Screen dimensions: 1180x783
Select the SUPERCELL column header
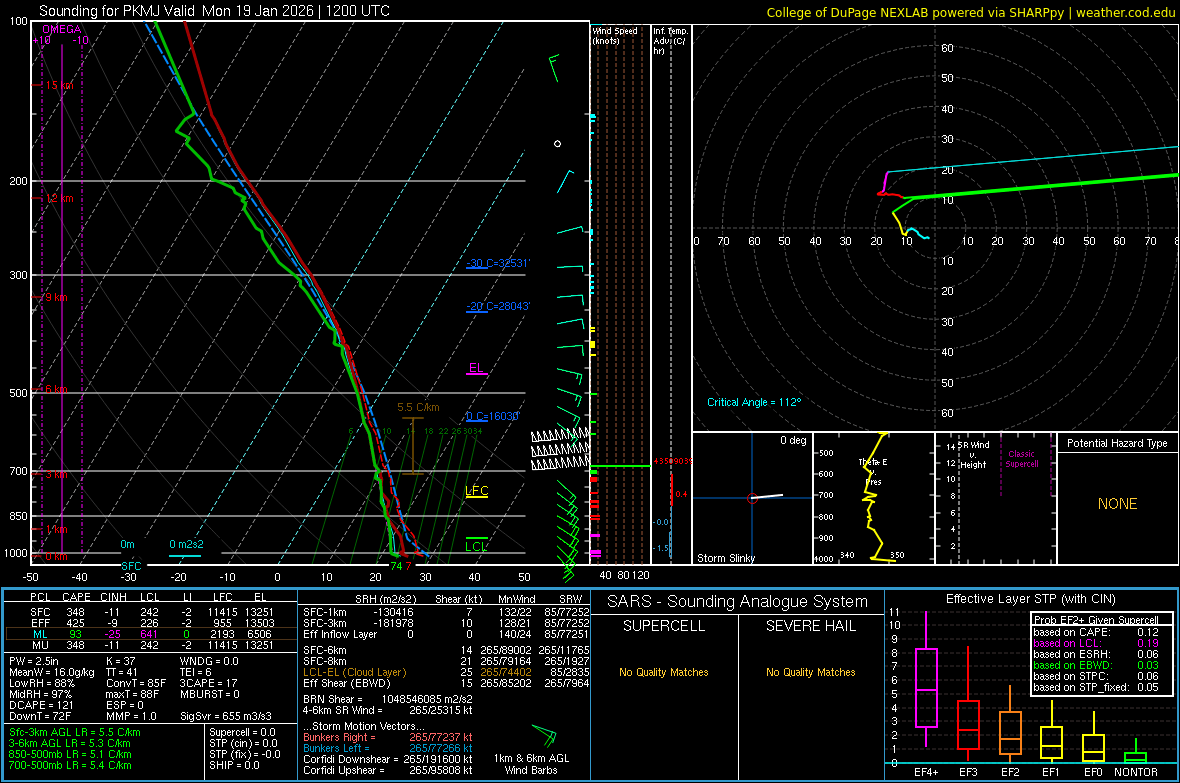(664, 626)
